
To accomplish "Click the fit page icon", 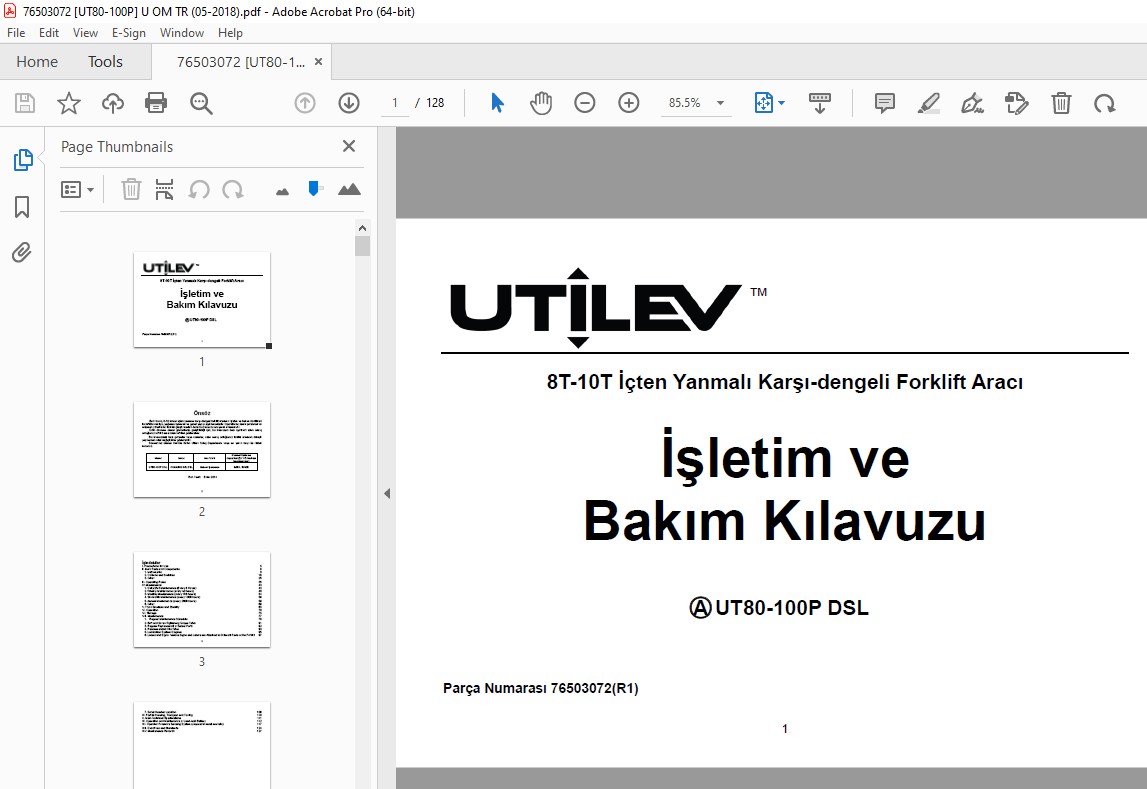I will click(x=763, y=103).
